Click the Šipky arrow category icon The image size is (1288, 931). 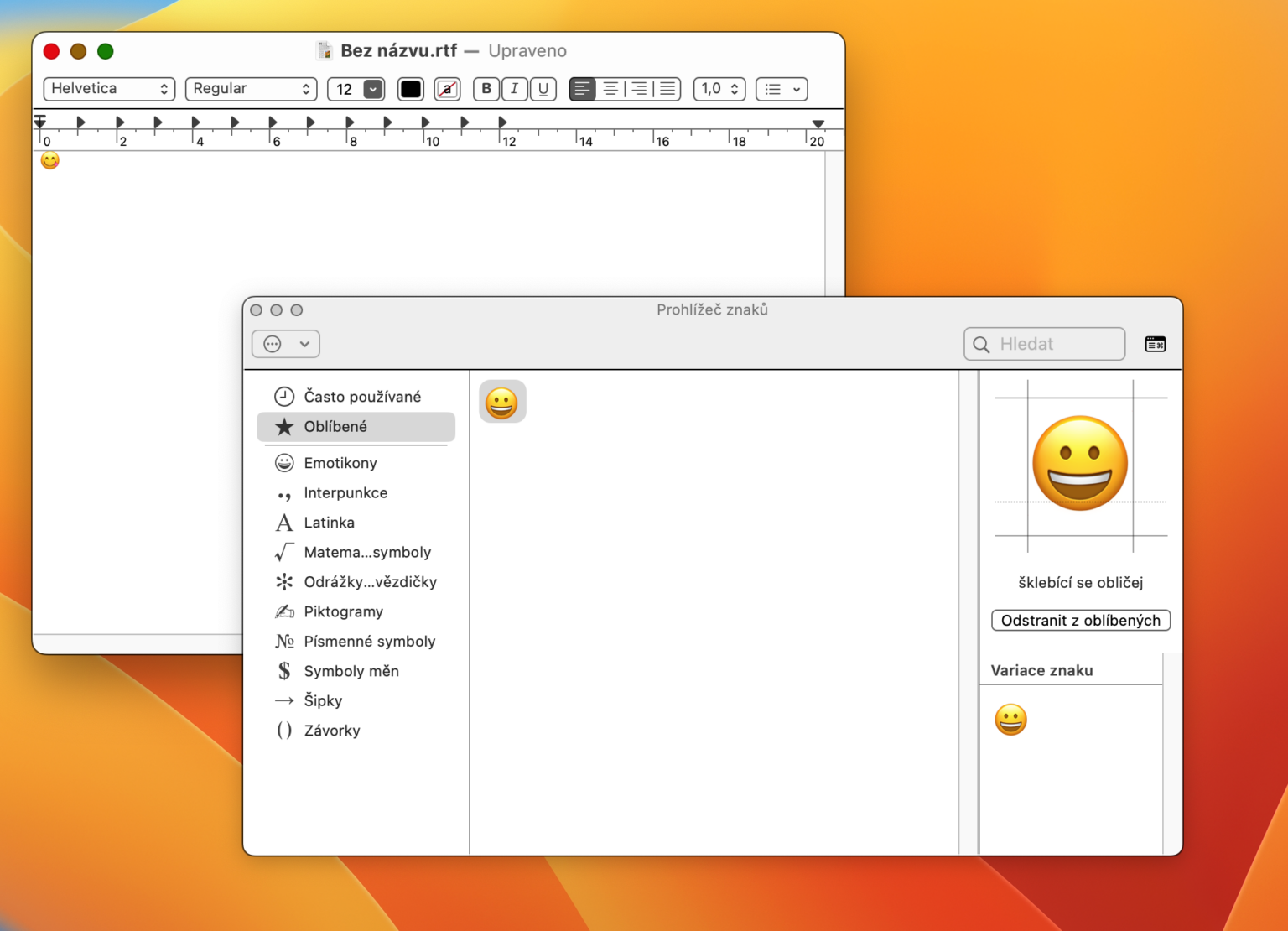tap(284, 700)
